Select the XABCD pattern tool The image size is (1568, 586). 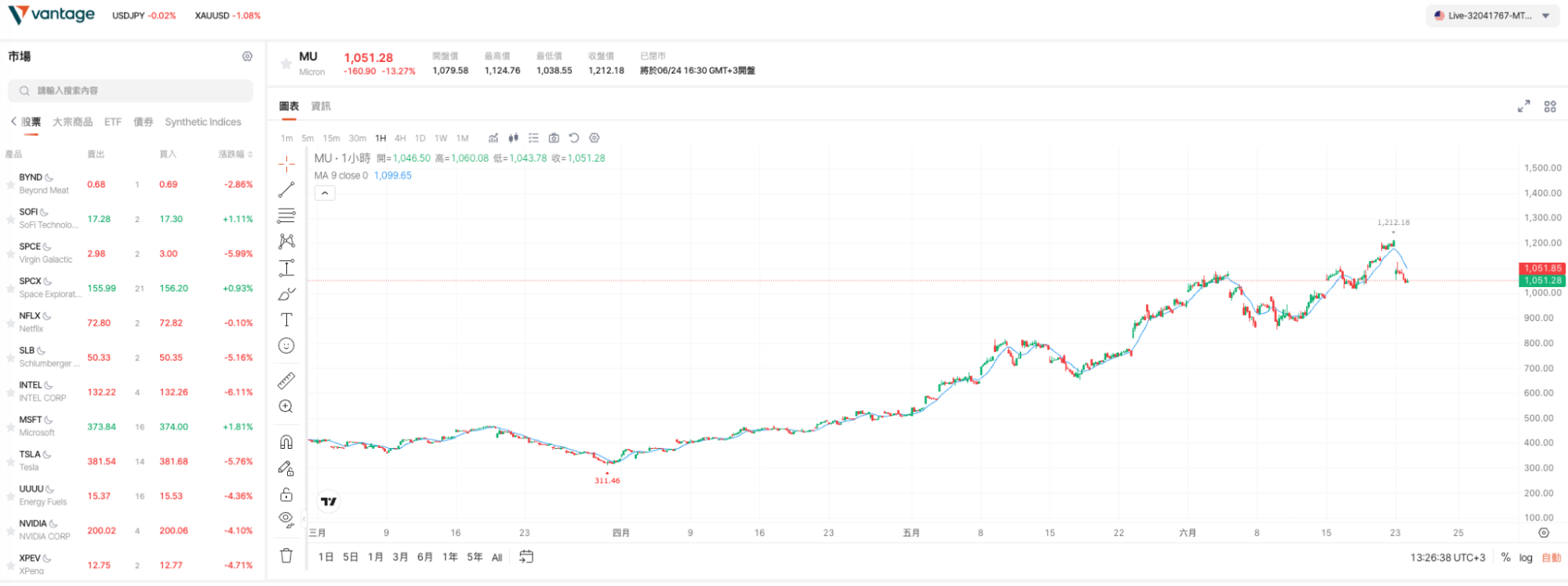(286, 241)
